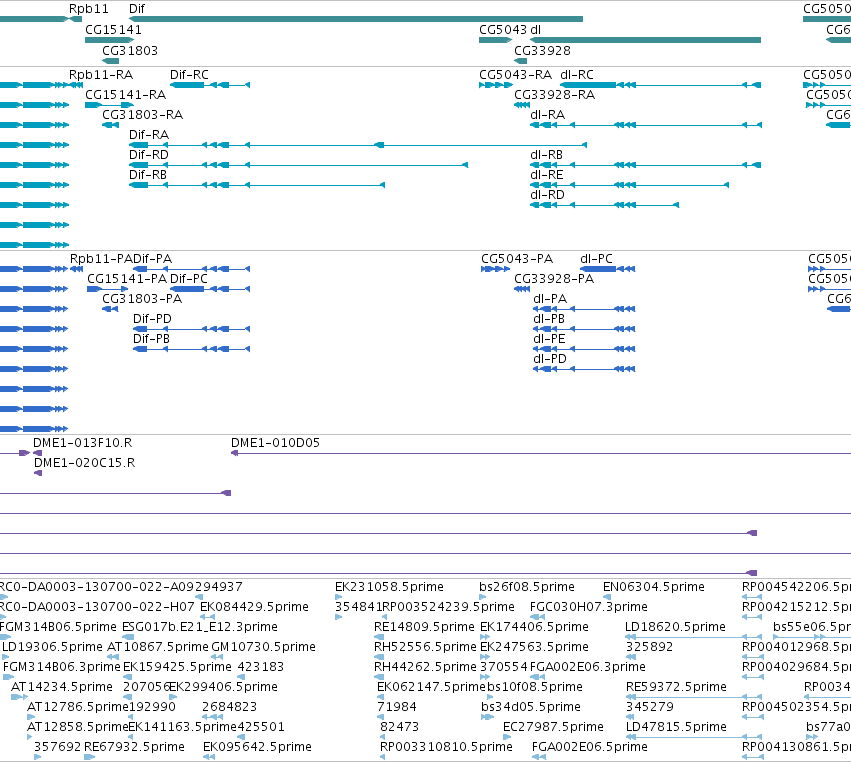This screenshot has height=762, width=851.
Task: Click the dl-PC coding sequence
Action: click(x=607, y=269)
